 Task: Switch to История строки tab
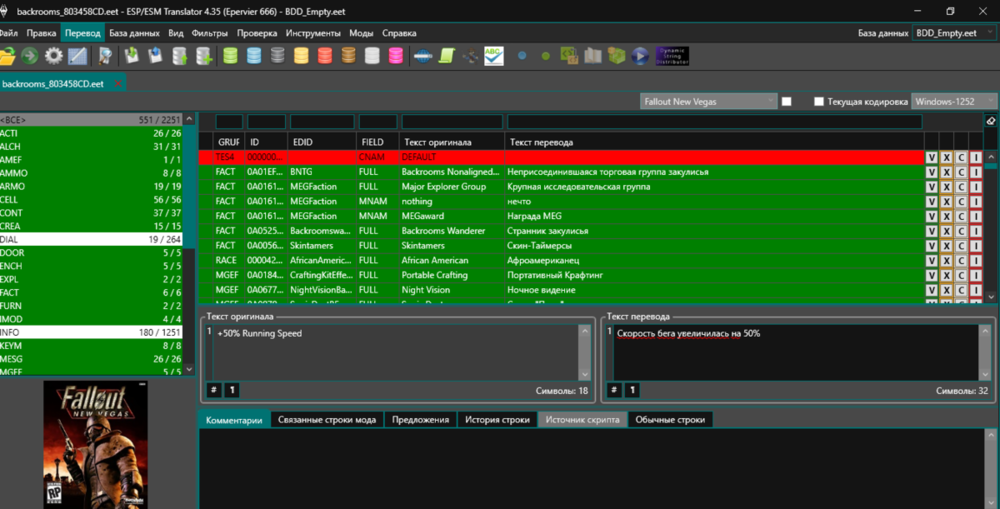pyautogui.click(x=497, y=420)
